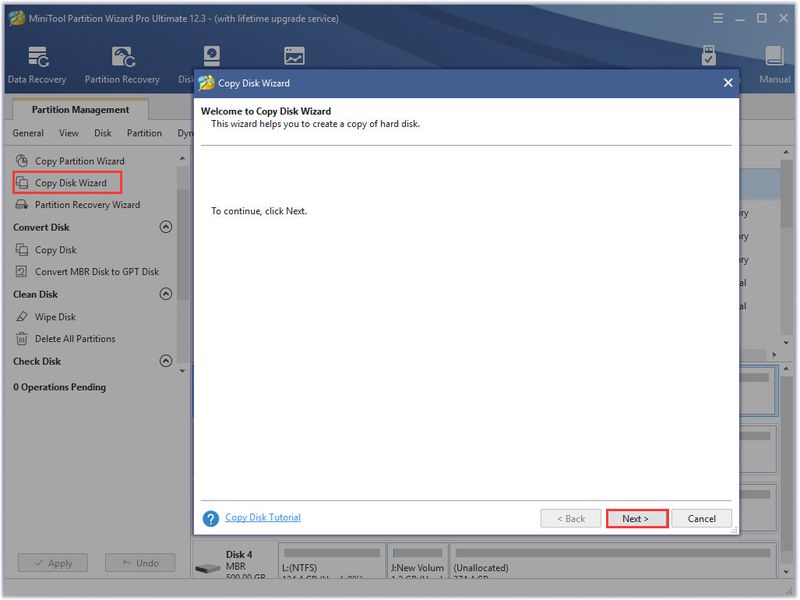
Task: Click Convert MBR Disk to GPT icon
Action: click(22, 271)
